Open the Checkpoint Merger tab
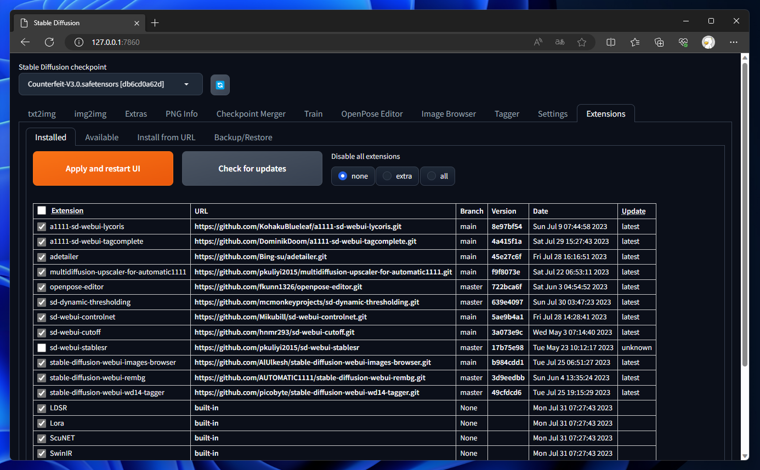This screenshot has width=760, height=470. [251, 114]
